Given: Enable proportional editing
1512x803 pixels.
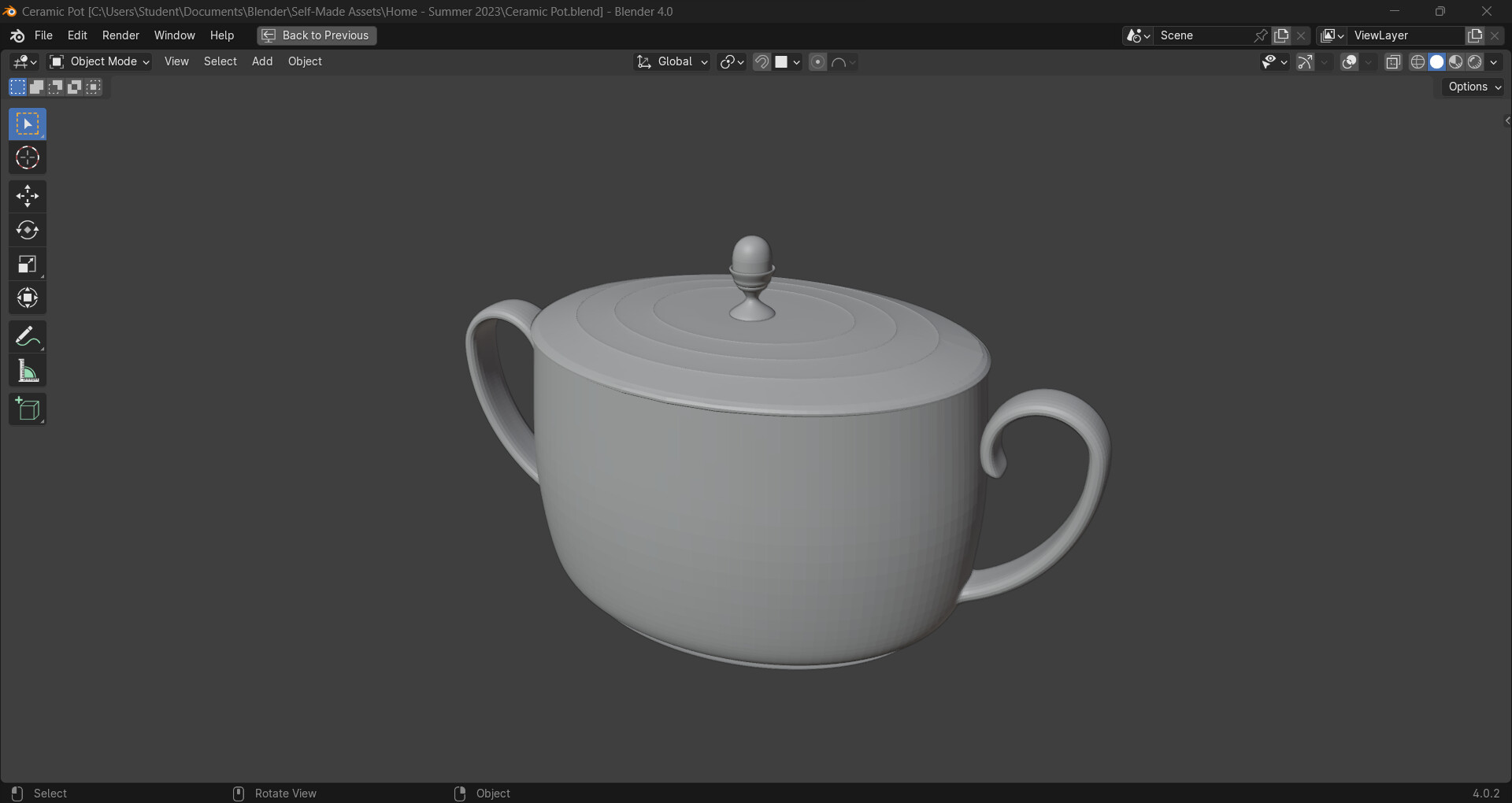Looking at the screenshot, I should click(x=817, y=61).
